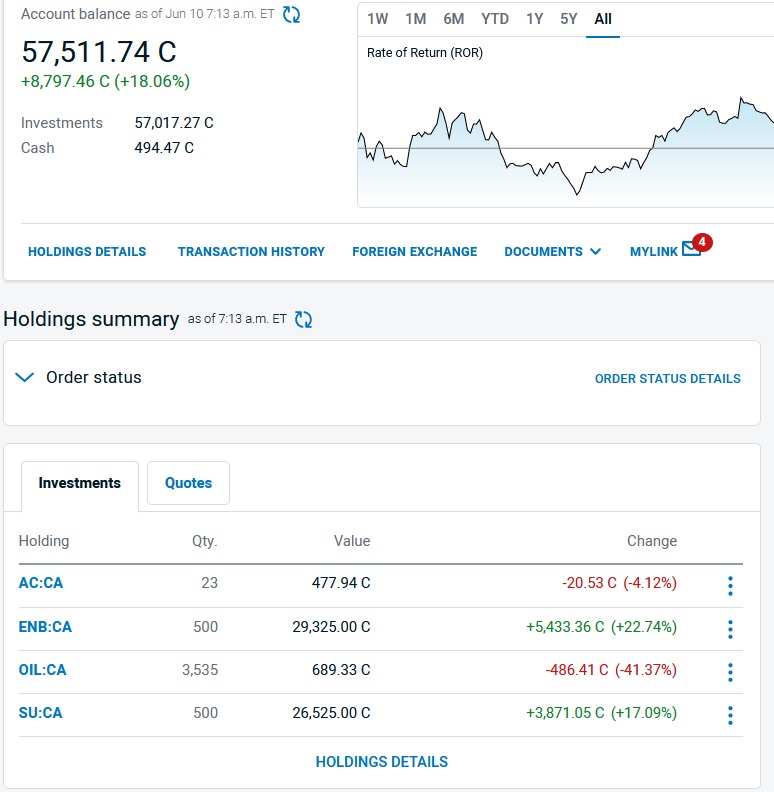
Task: Click the SU:CA change +3,871.05 C
Action: pos(565,713)
